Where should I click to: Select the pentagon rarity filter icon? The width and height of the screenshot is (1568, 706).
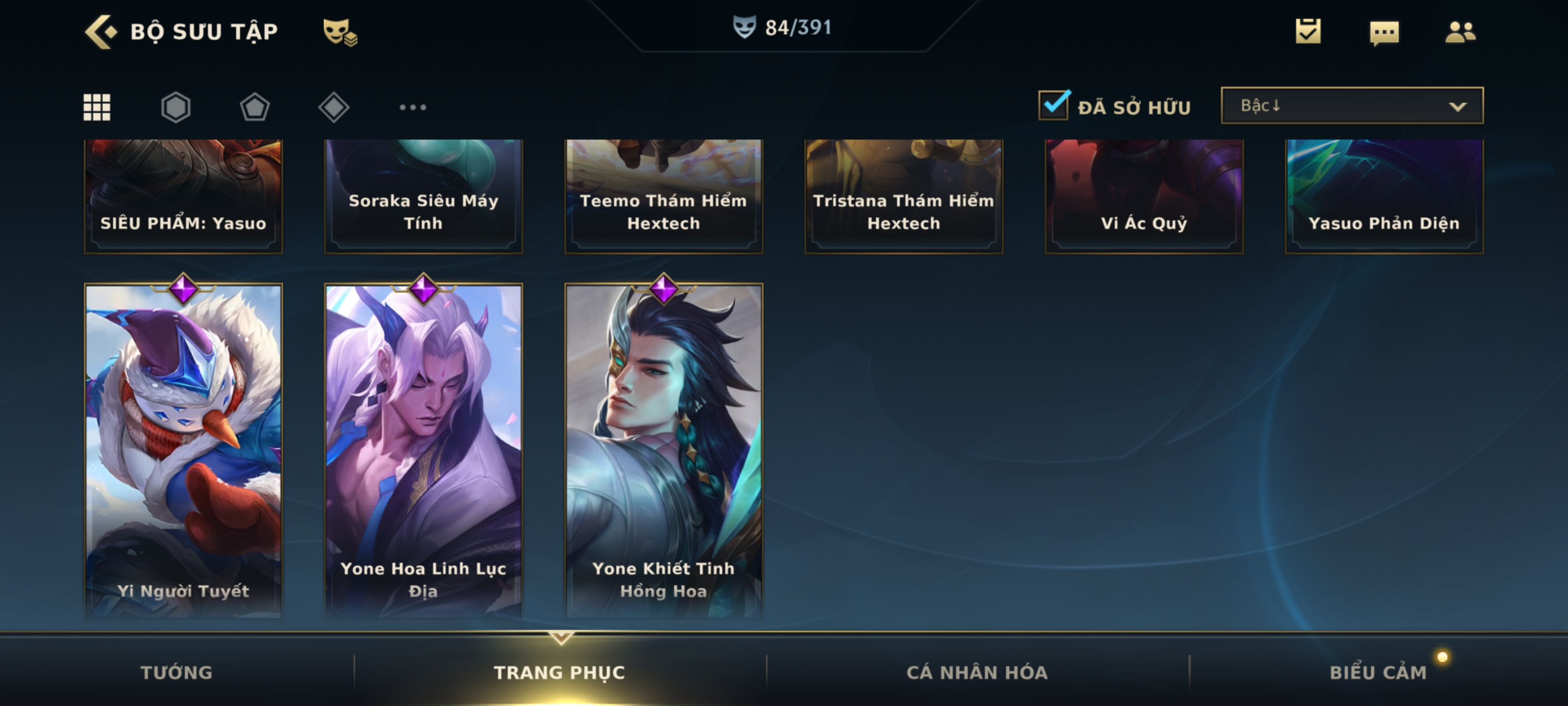pos(254,107)
